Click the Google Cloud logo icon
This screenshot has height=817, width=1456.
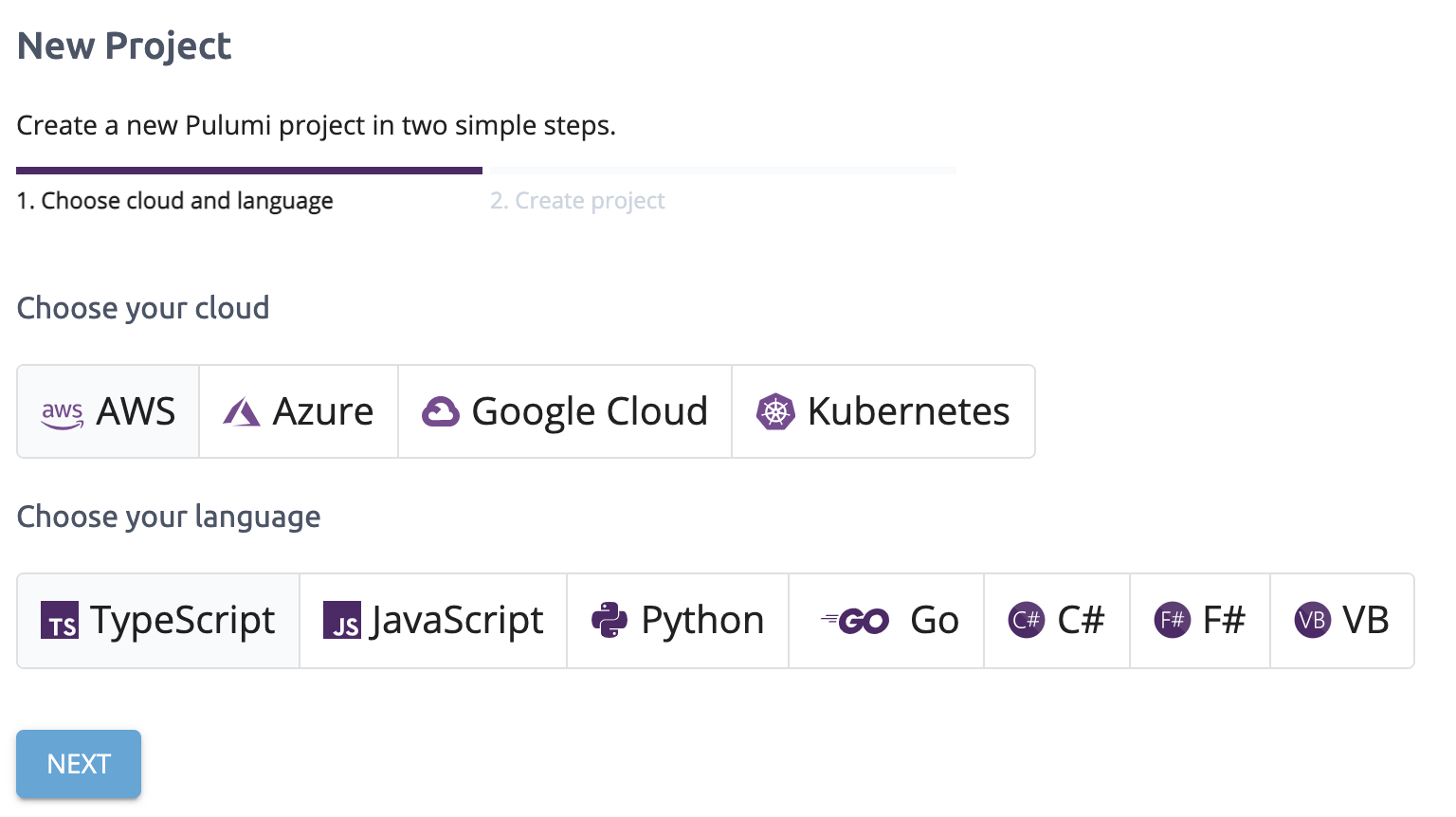click(441, 412)
